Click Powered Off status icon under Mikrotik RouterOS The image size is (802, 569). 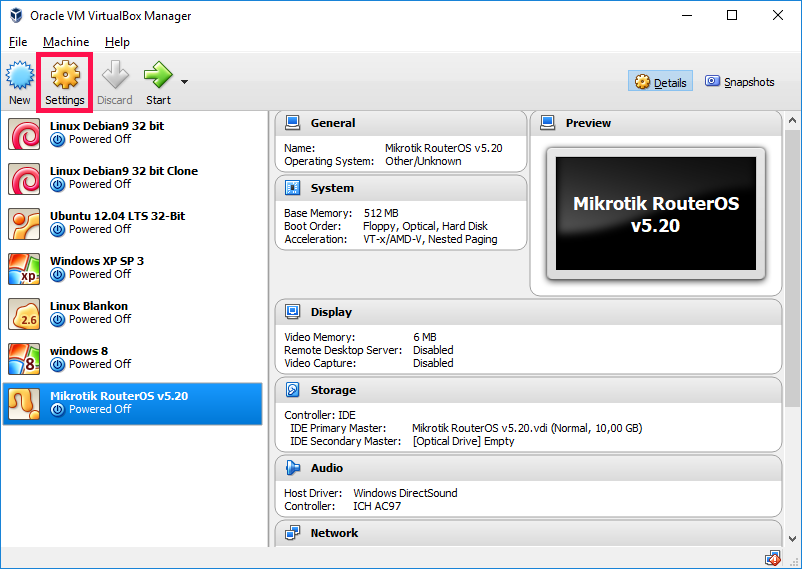point(58,409)
